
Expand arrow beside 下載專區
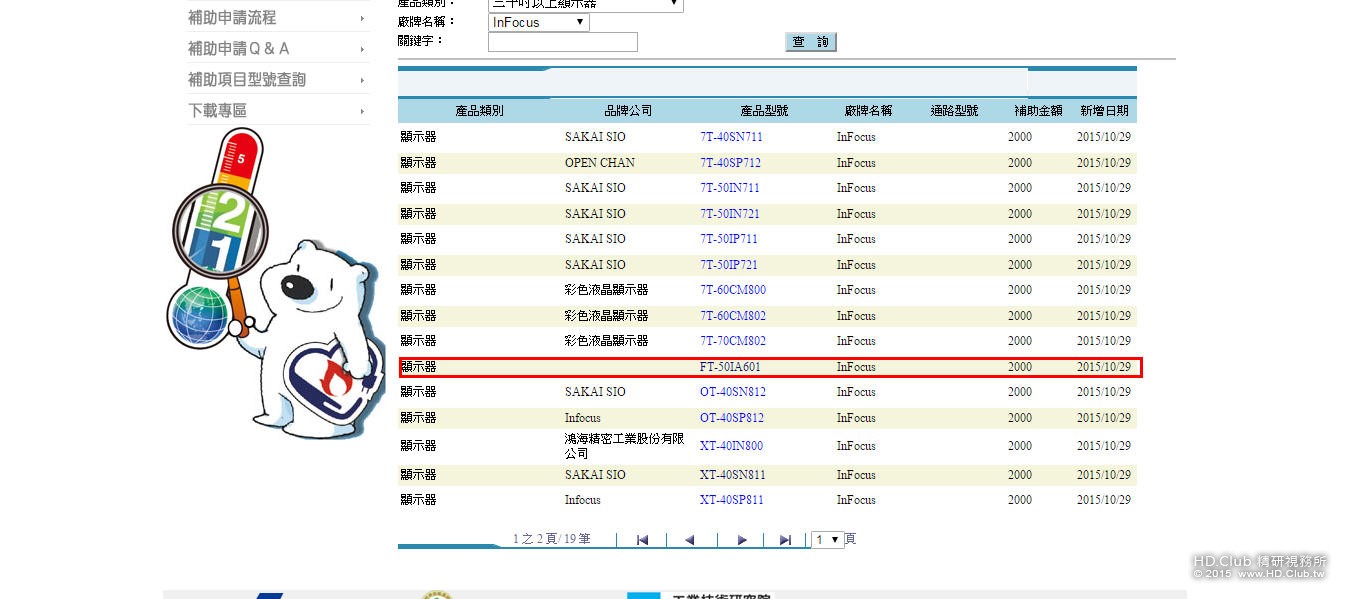[362, 111]
